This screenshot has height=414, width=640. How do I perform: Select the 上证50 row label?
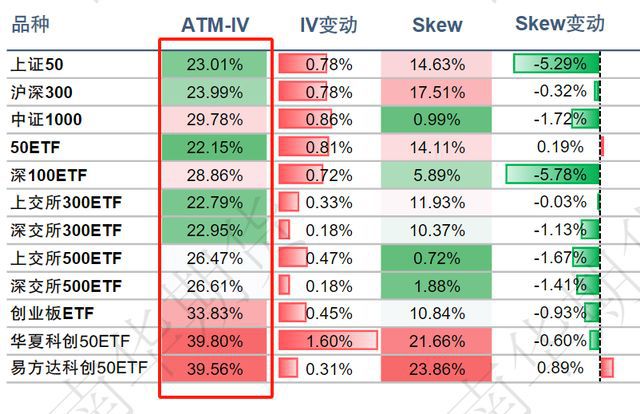(36, 65)
